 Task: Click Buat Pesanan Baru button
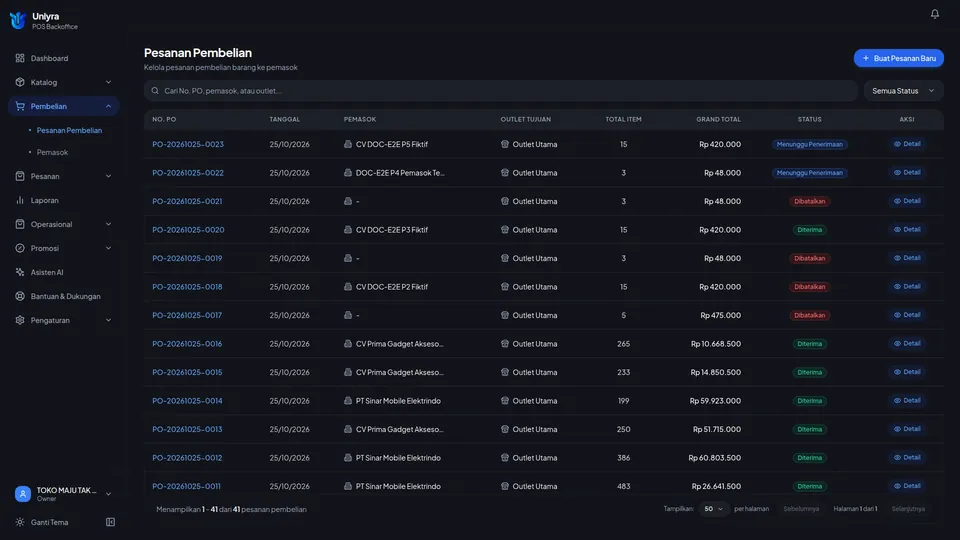click(898, 58)
